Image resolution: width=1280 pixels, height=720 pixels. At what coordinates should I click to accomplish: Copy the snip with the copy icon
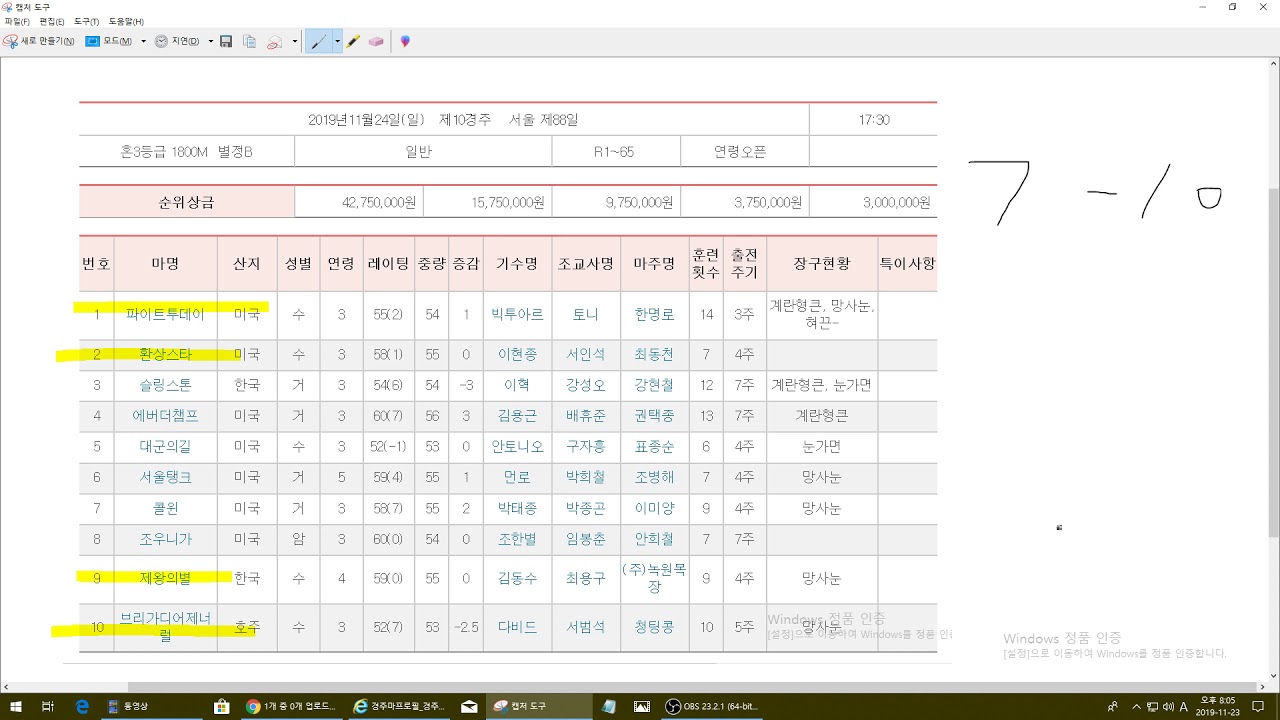(250, 42)
